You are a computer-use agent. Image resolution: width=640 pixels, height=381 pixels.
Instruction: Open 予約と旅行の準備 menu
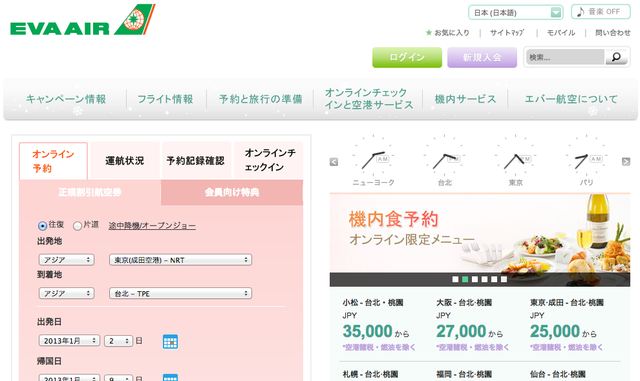260,99
